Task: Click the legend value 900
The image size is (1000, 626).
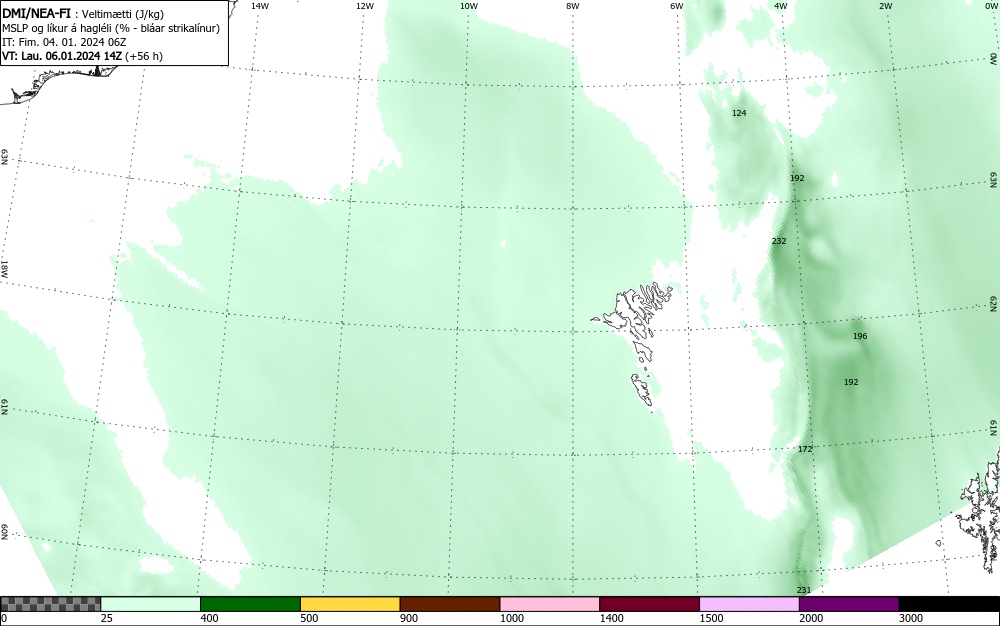Action: [x=409, y=618]
